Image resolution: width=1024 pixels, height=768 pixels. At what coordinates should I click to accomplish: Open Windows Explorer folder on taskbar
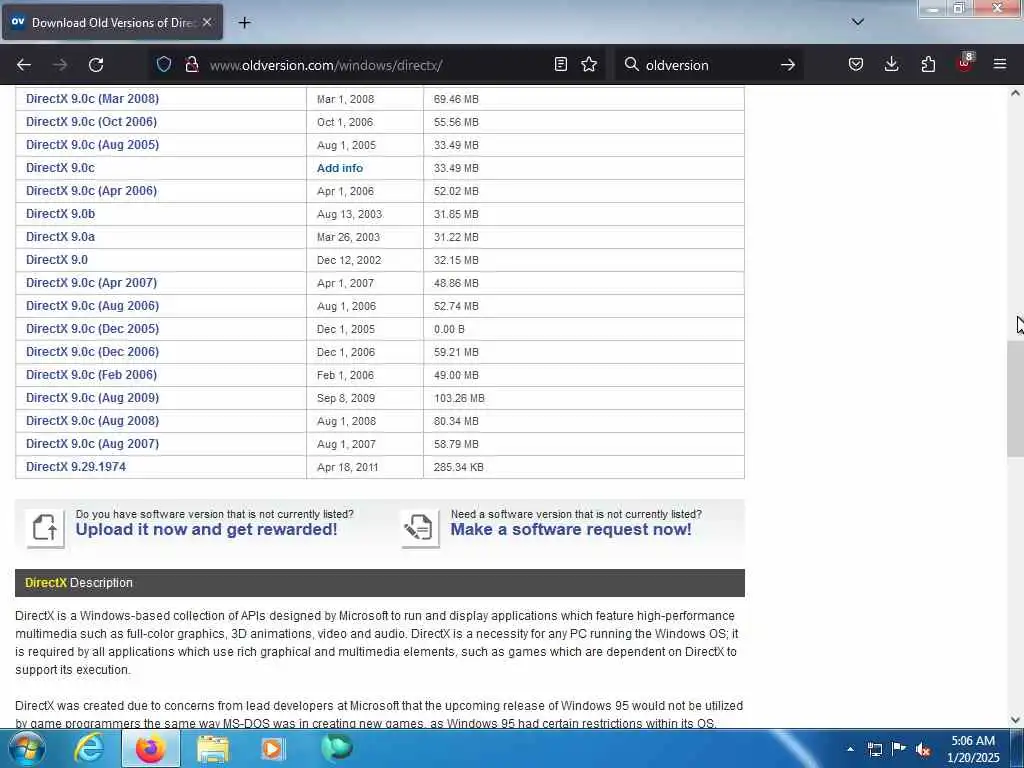(x=213, y=749)
